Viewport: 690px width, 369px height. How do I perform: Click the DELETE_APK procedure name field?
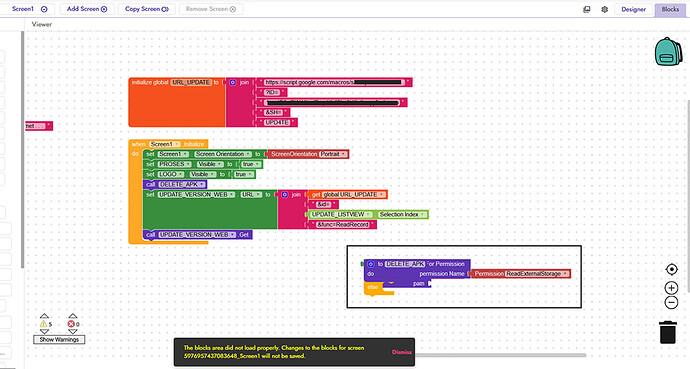pyautogui.click(x=405, y=264)
